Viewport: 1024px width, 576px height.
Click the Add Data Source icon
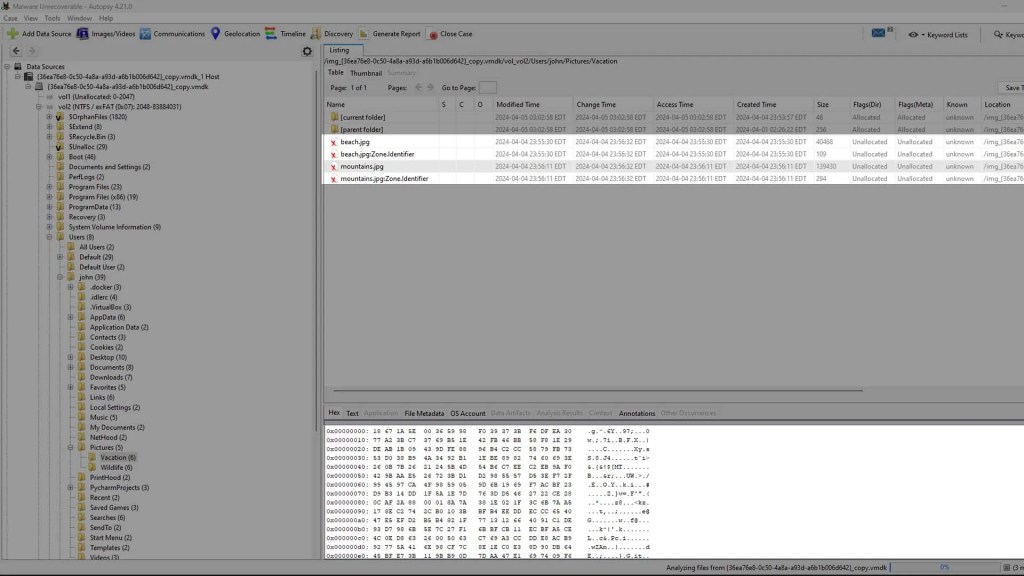[x=12, y=34]
